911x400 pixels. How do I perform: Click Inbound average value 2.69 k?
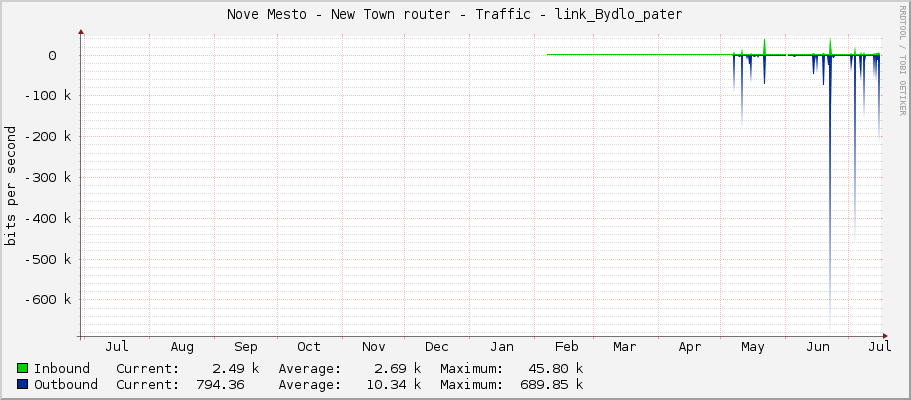pyautogui.click(x=398, y=368)
